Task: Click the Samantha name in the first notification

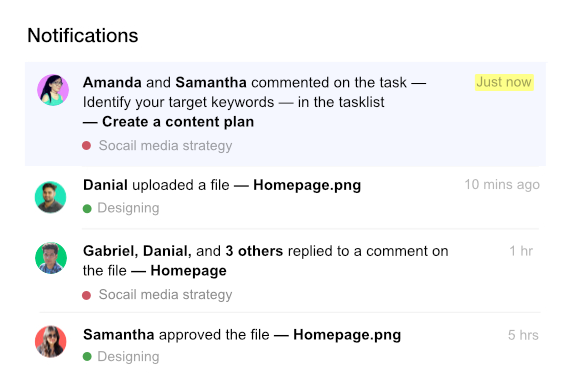Action: click(x=211, y=83)
